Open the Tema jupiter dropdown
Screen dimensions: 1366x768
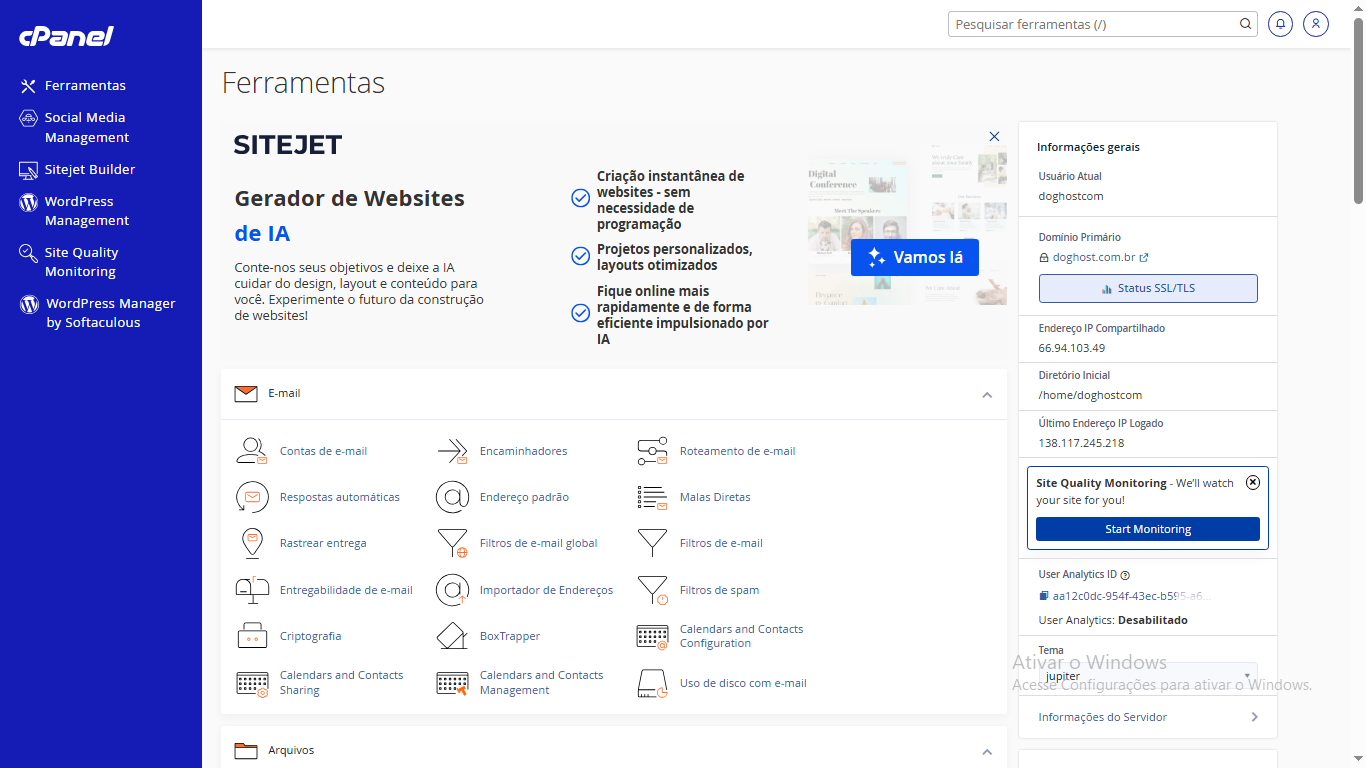(x=1147, y=676)
